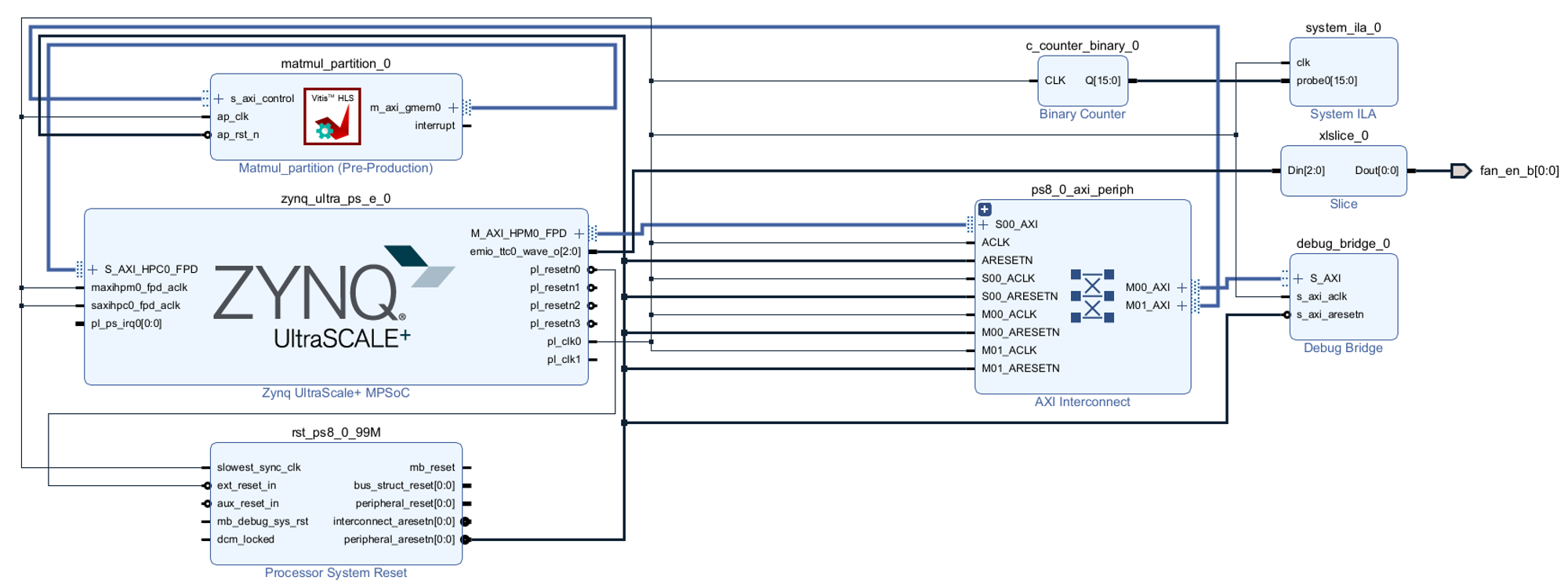Click the mb_reset output pin
Image resolution: width=1568 pixels, height=588 pixels.
point(432,467)
